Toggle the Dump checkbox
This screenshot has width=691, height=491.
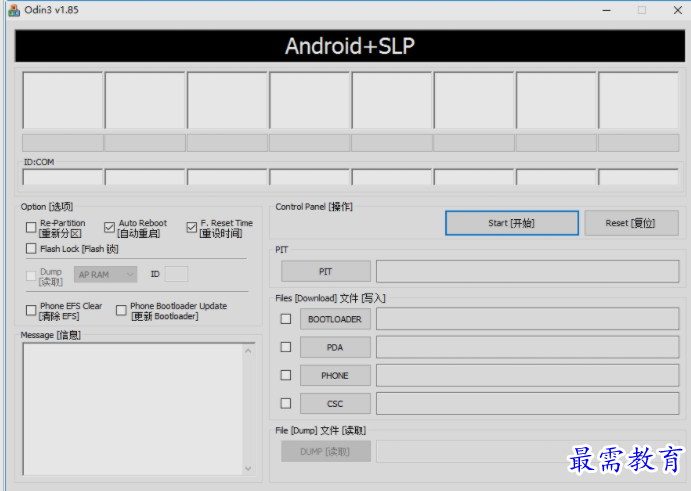(x=31, y=276)
